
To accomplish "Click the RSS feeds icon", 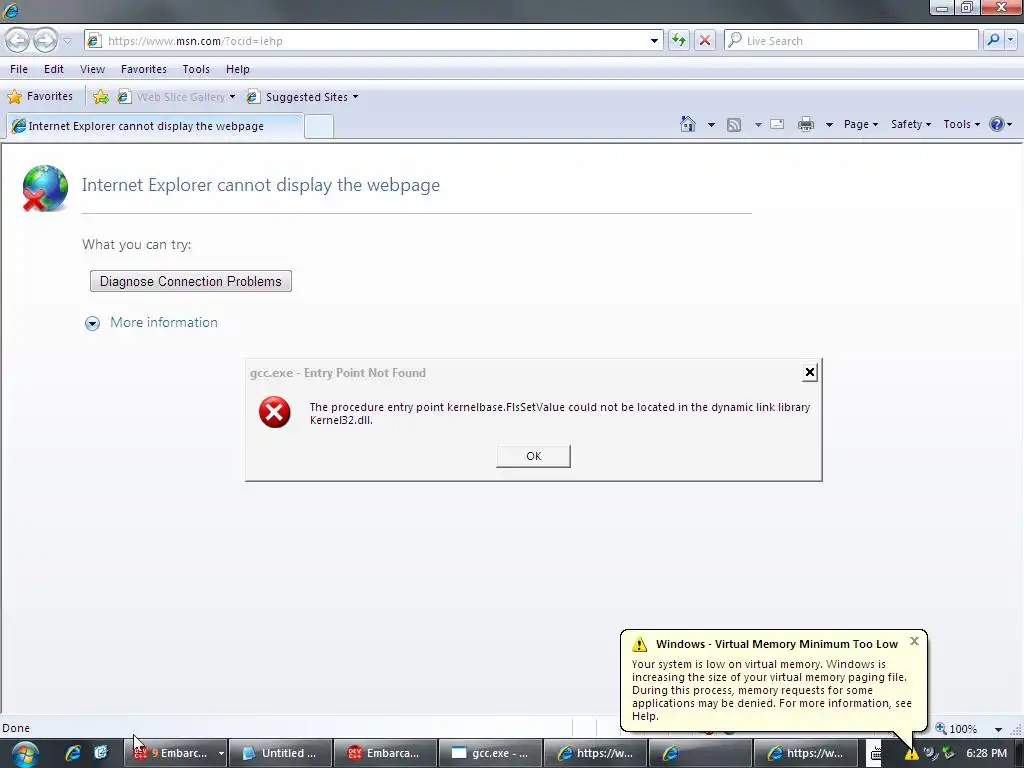I will click(734, 125).
